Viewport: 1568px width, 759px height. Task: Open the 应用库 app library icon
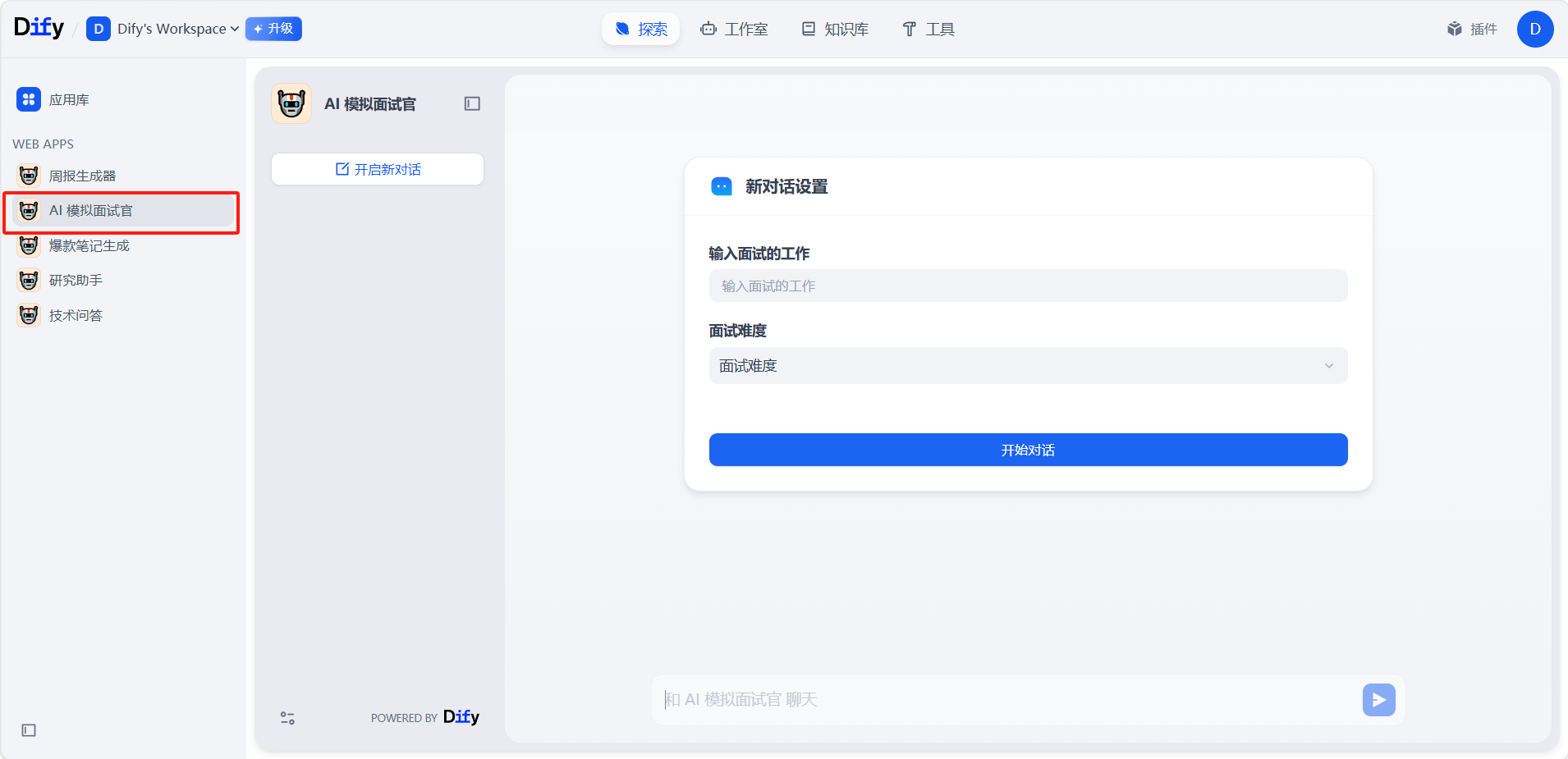pos(29,99)
